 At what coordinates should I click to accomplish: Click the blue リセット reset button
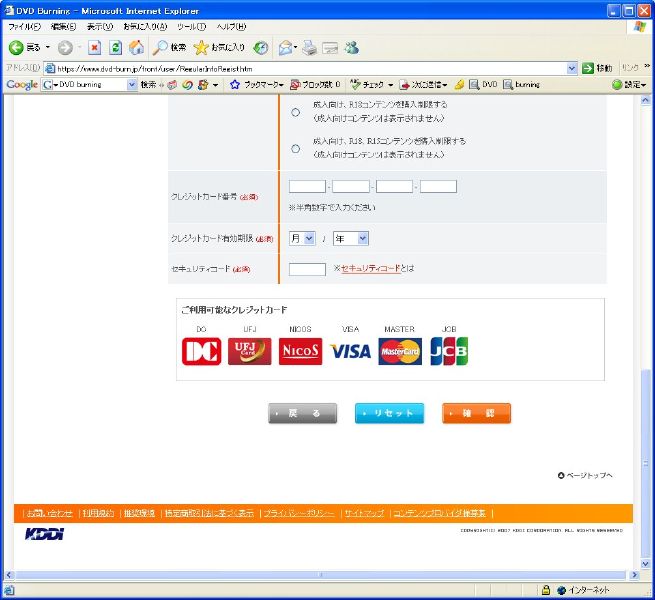click(389, 413)
